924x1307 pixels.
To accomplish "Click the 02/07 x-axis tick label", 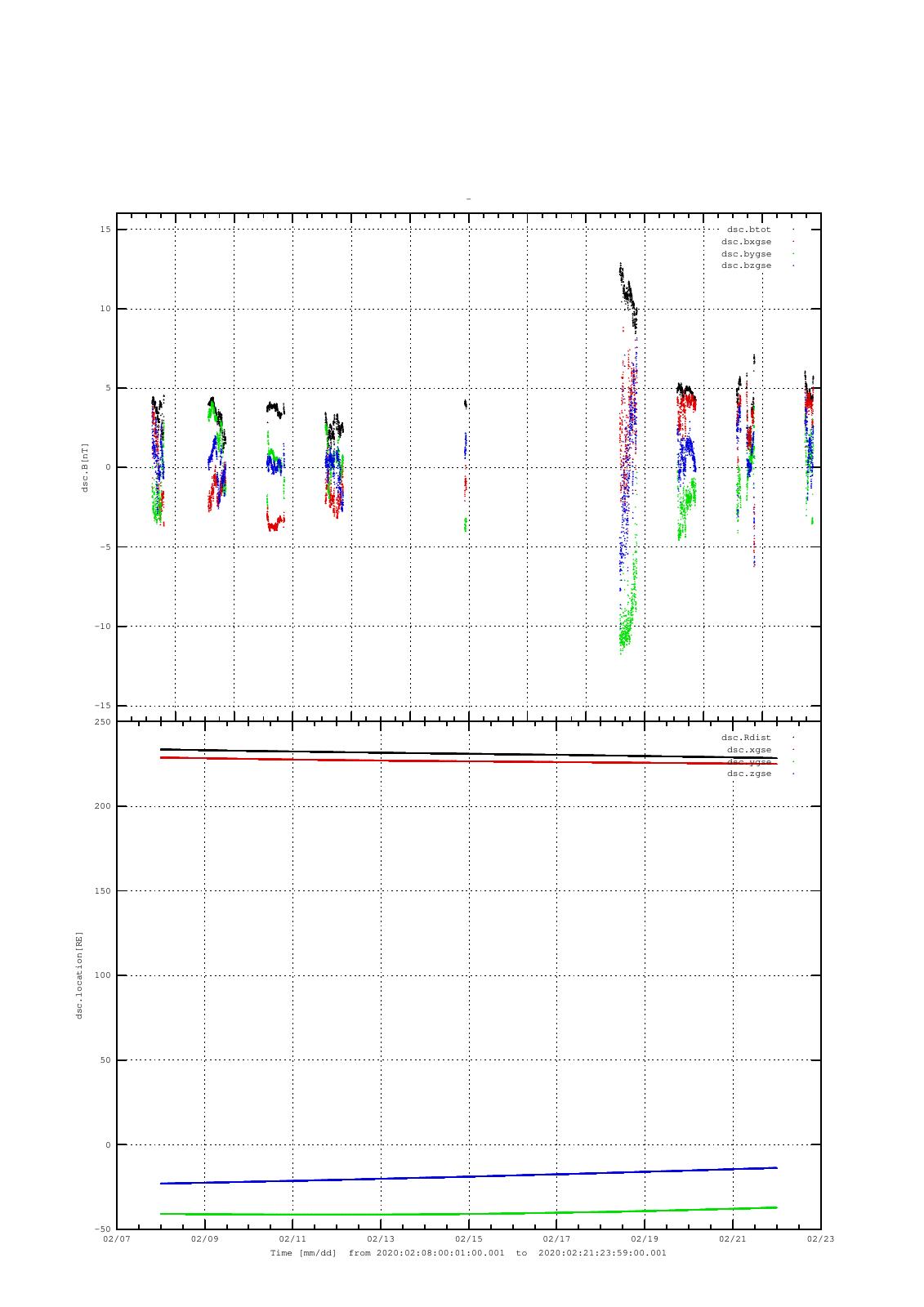I will click(x=117, y=1239).
